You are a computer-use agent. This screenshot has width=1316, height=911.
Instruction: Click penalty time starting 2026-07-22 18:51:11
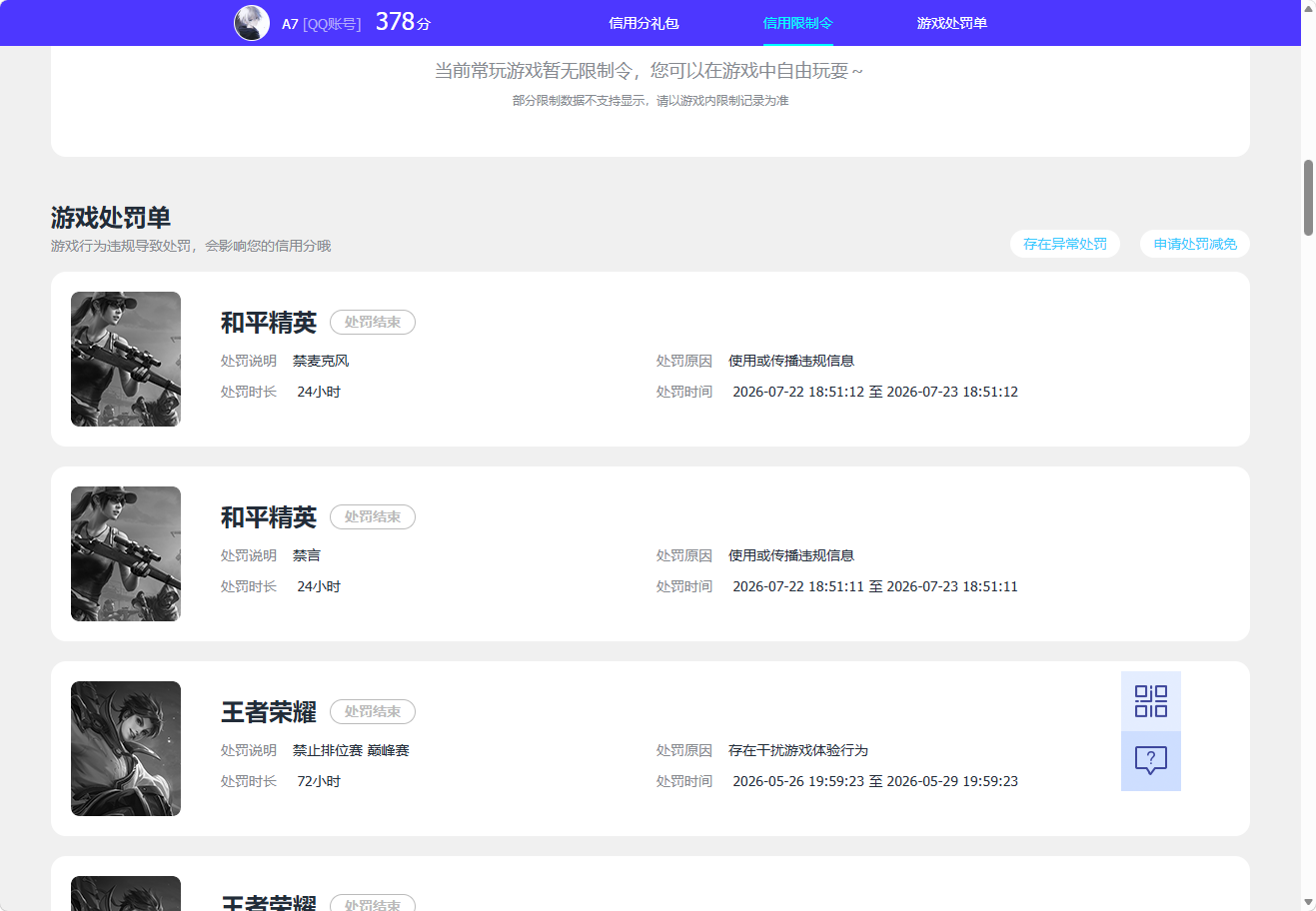coord(875,586)
